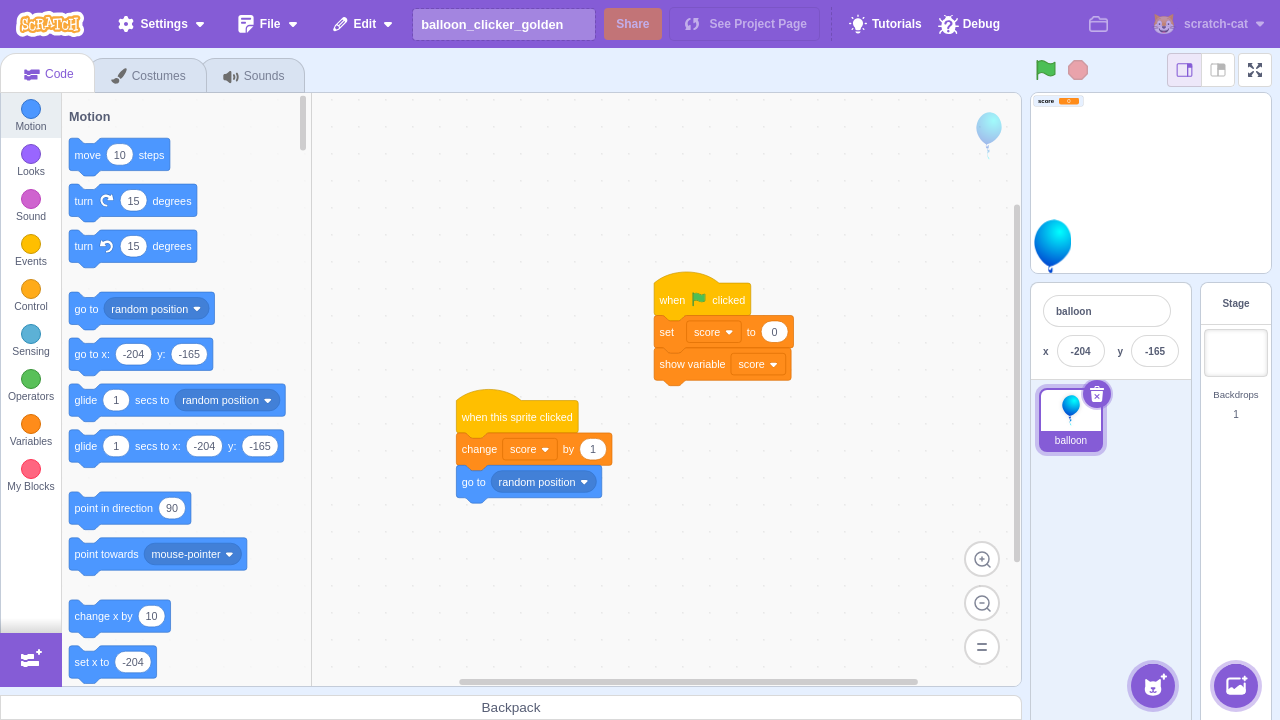Image resolution: width=1280 pixels, height=720 pixels.
Task: Click the balloon sprite on the stage
Action: point(1052,245)
